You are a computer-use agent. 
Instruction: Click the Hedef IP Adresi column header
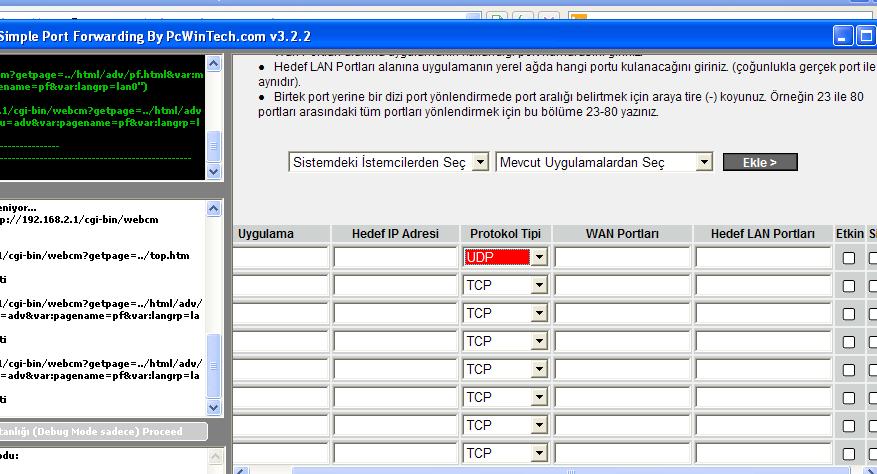click(x=395, y=234)
